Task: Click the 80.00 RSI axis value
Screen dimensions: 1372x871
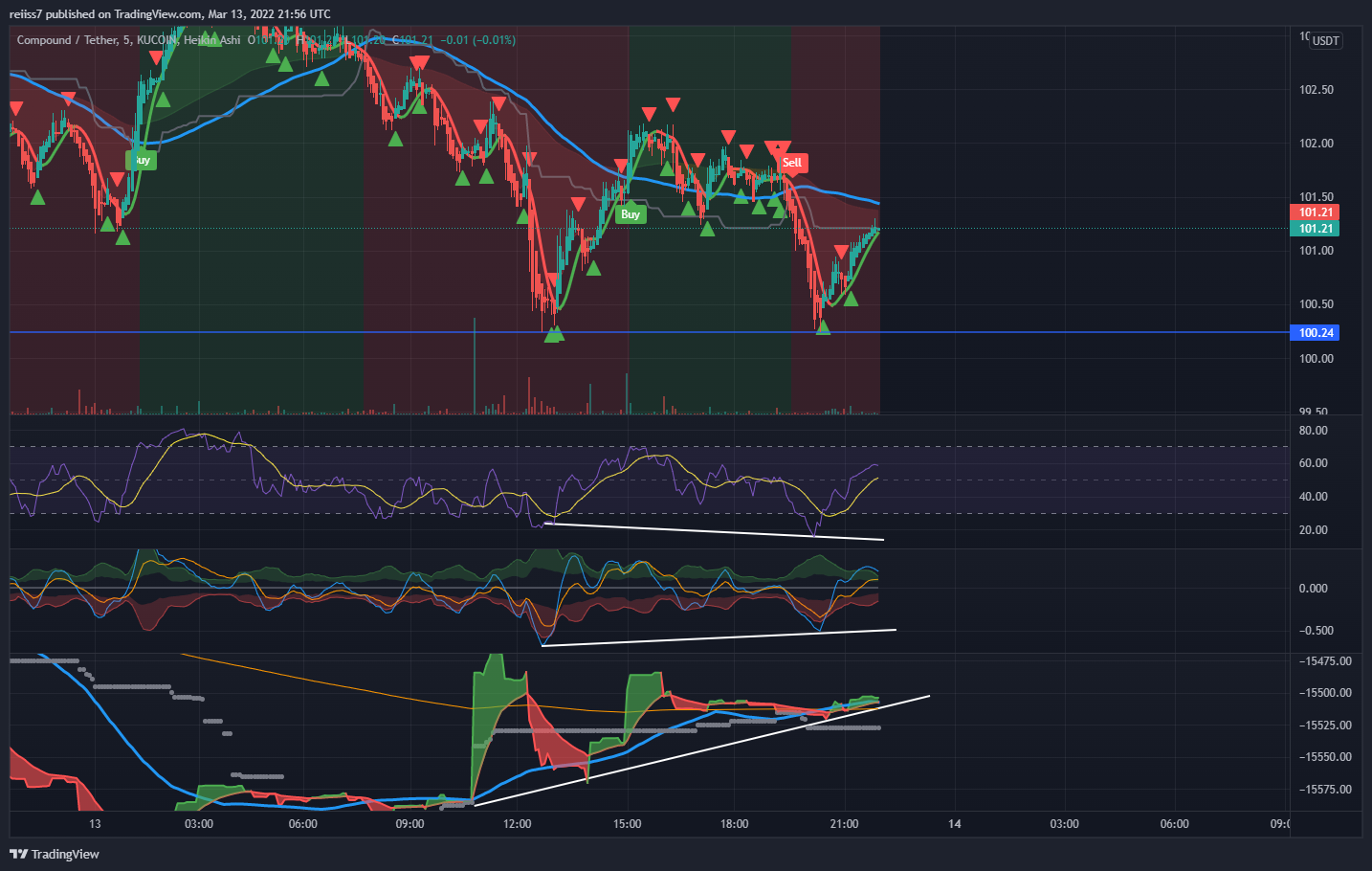Action: point(1313,431)
